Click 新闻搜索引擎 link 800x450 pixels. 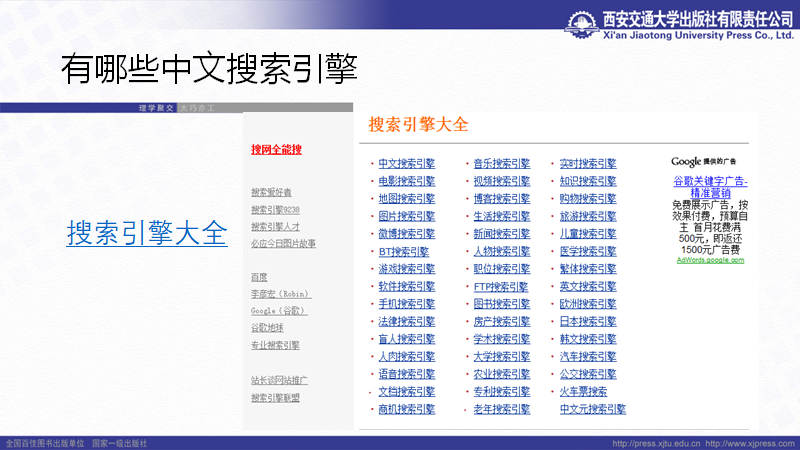pos(502,234)
